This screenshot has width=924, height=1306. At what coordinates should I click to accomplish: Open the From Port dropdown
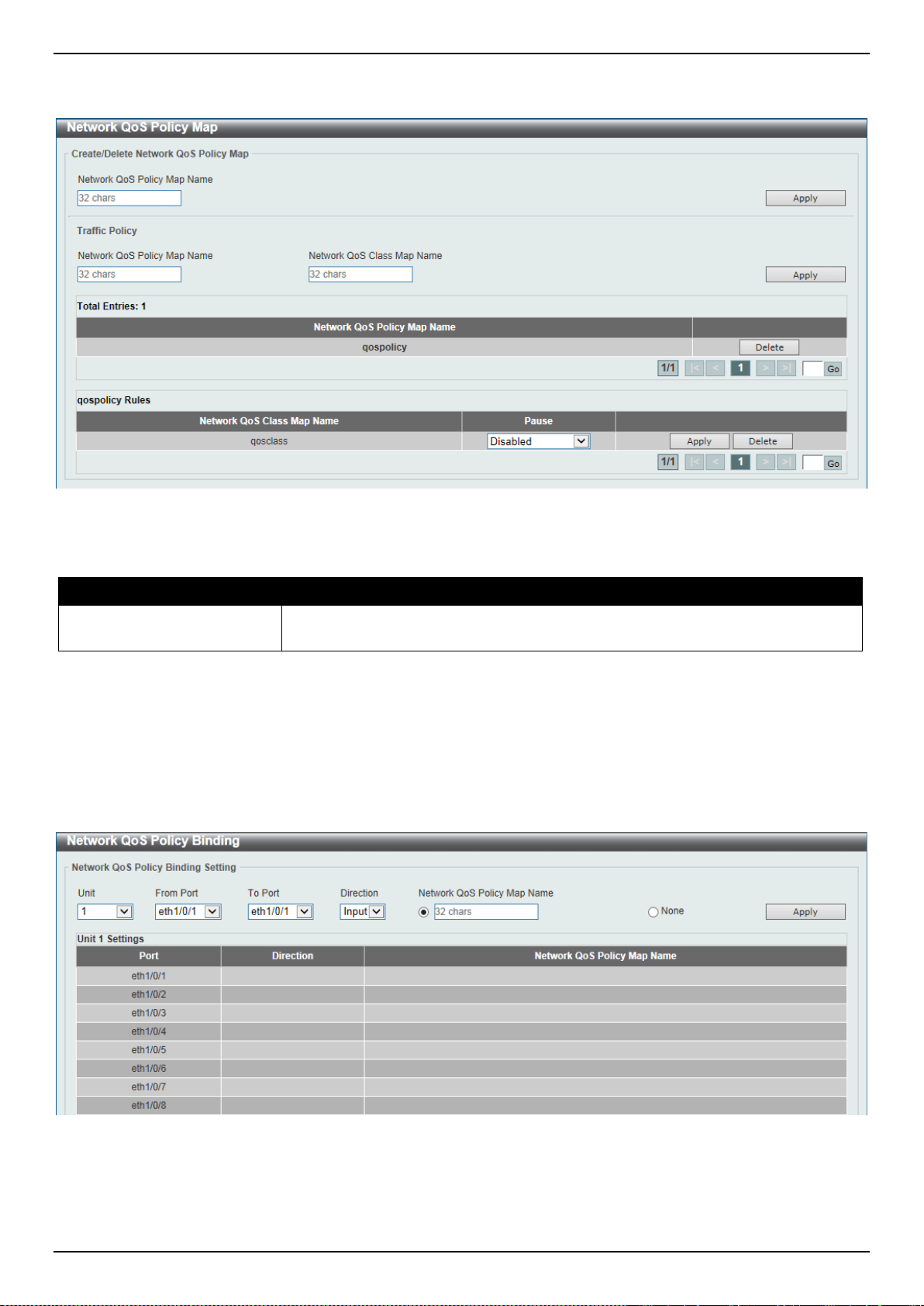click(188, 912)
